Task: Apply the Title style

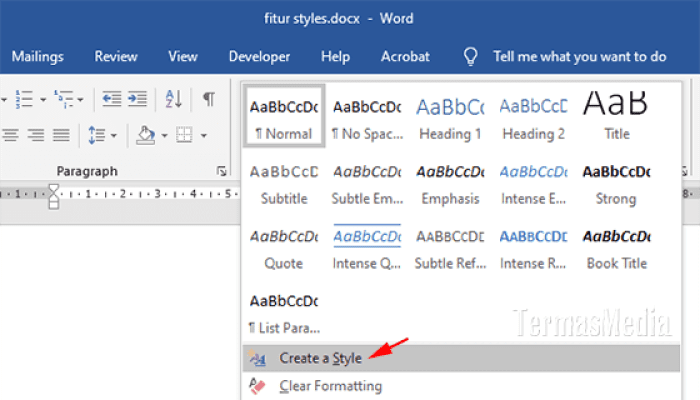Action: click(617, 118)
